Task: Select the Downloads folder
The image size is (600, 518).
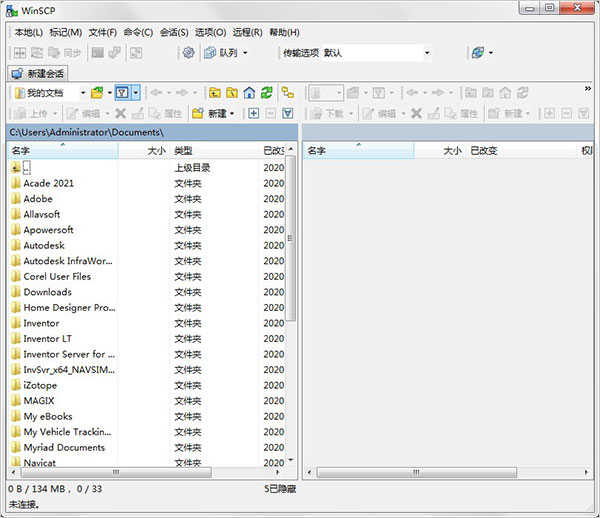Action: [146, 292]
